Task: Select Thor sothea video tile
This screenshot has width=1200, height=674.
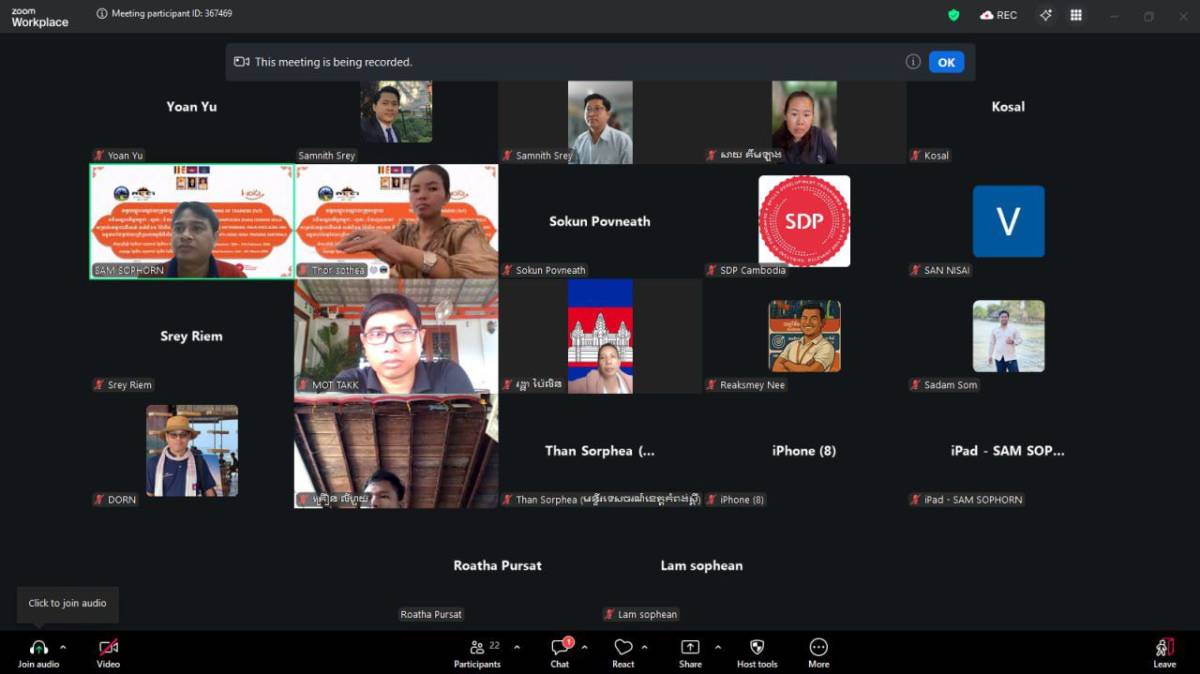Action: [x=396, y=221]
